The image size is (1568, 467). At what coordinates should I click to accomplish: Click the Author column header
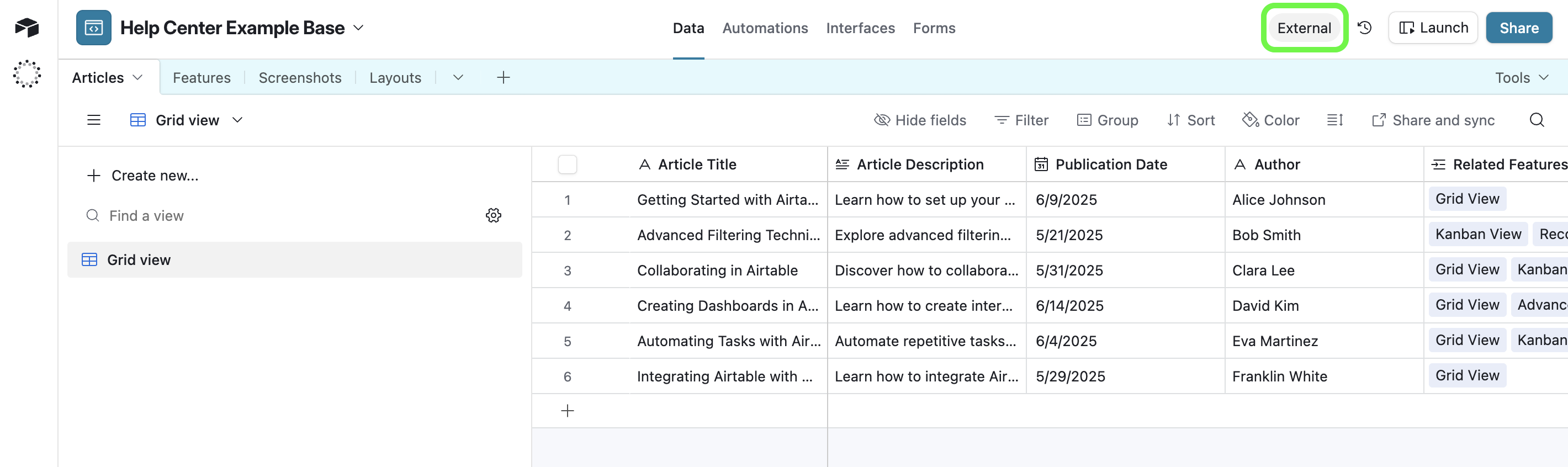click(x=1324, y=164)
